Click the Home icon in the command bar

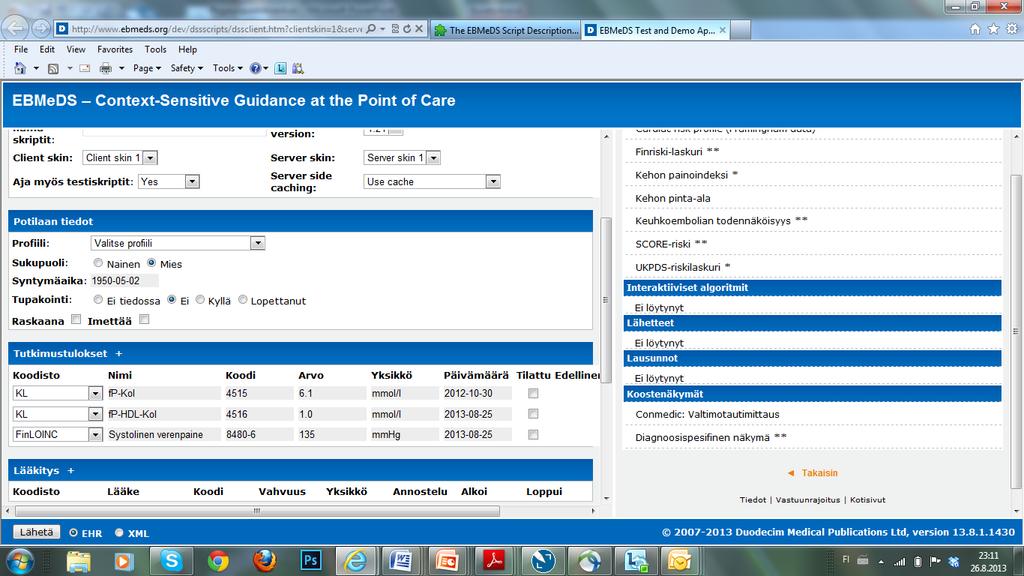point(20,68)
